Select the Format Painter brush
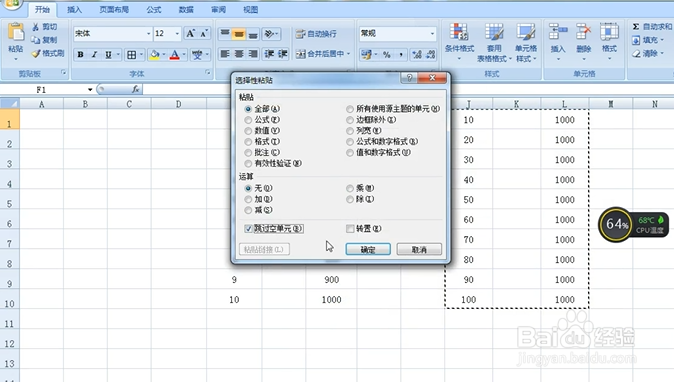 pyautogui.click(x=36, y=53)
